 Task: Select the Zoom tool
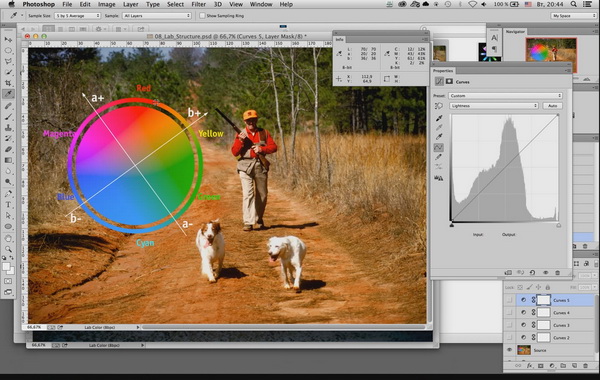pos(8,249)
